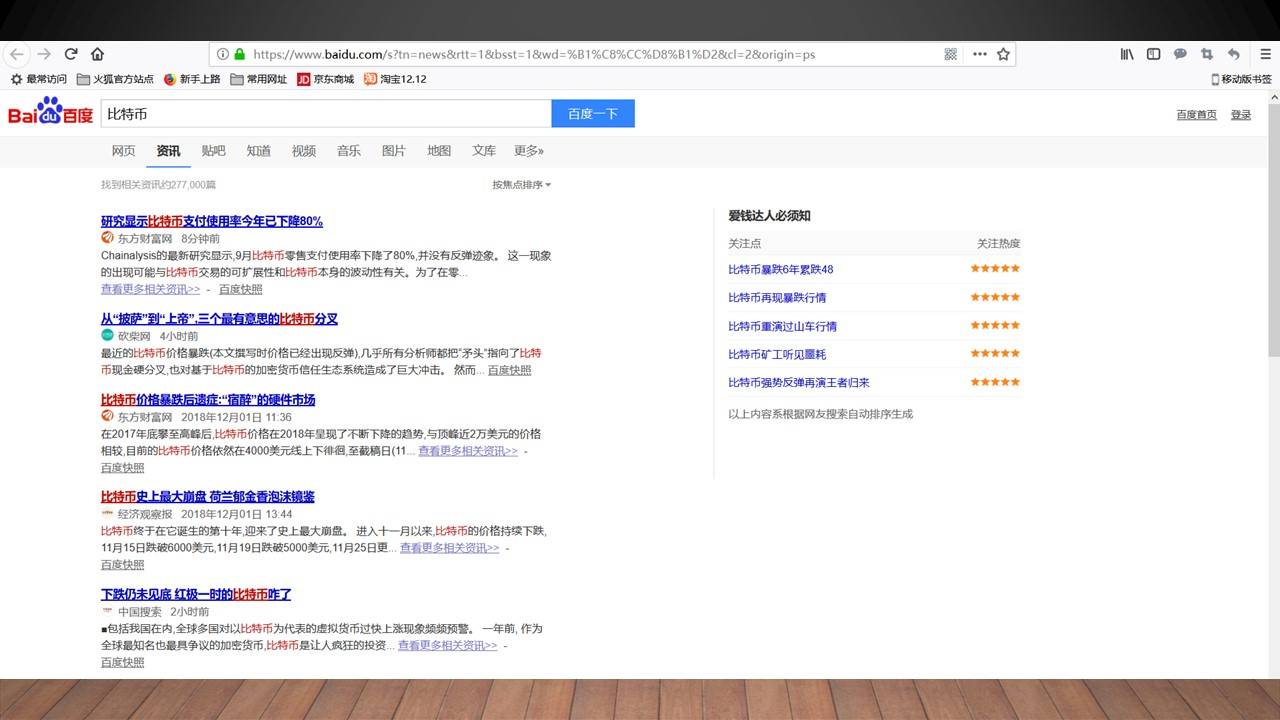Toggle the browser sidebar icon
Image resolution: width=1280 pixels, height=720 pixels.
point(1153,54)
